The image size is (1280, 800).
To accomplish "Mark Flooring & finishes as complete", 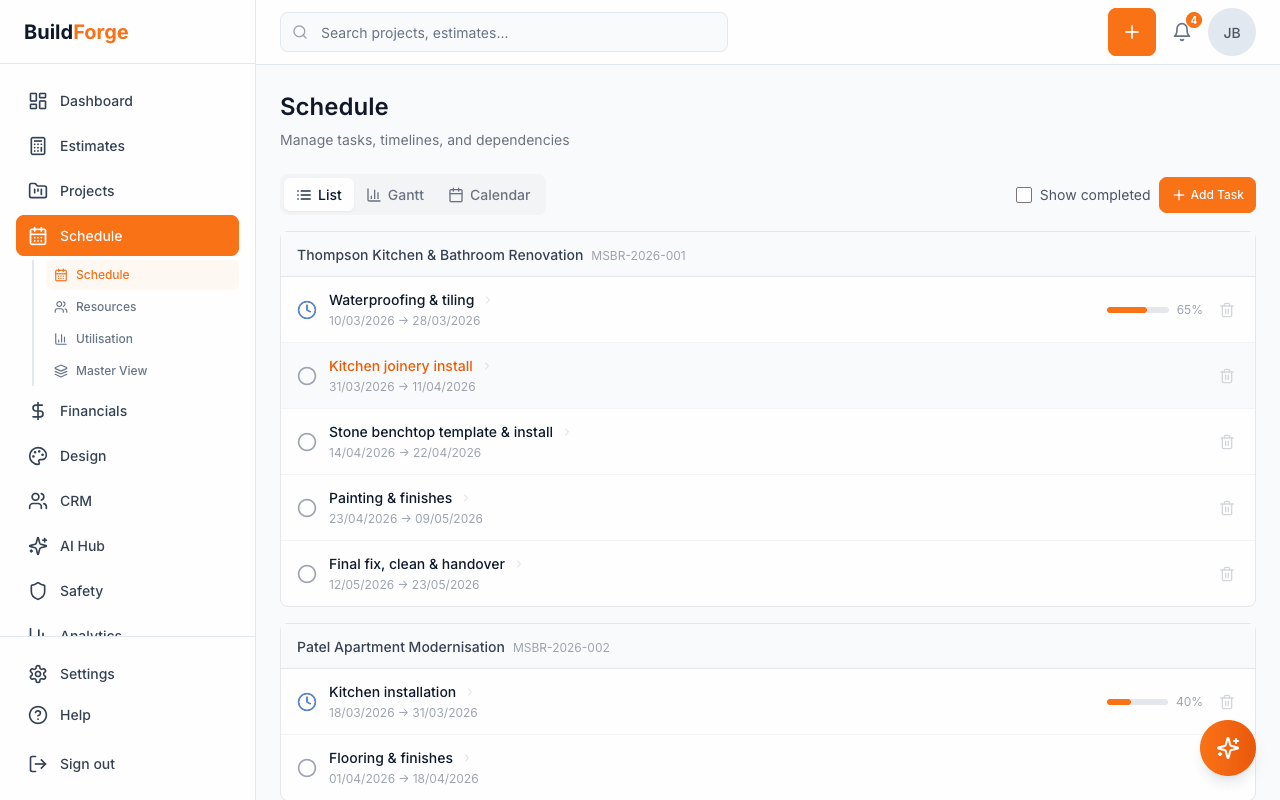I will [307, 768].
